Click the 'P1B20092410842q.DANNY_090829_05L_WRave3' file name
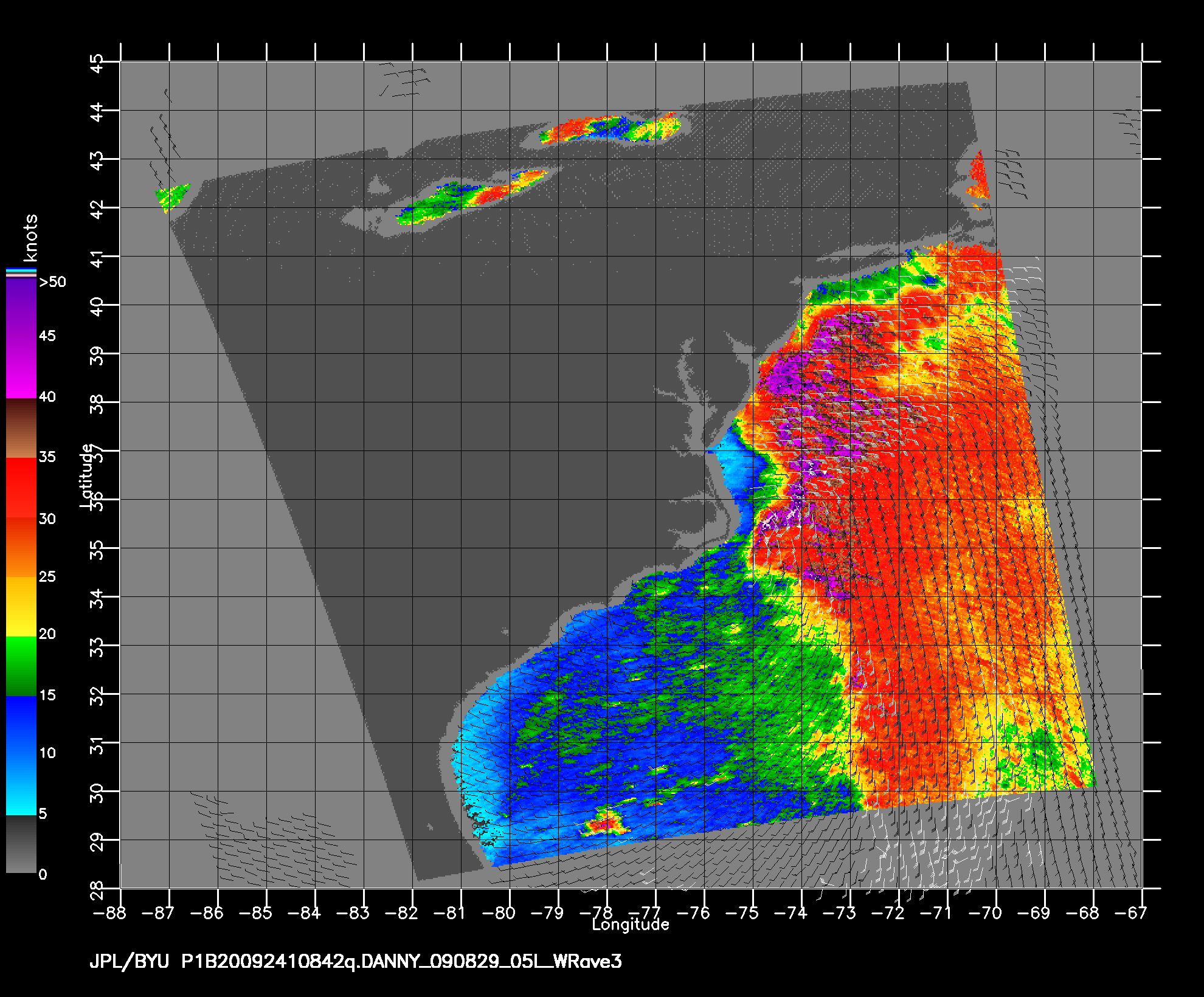 (401, 962)
